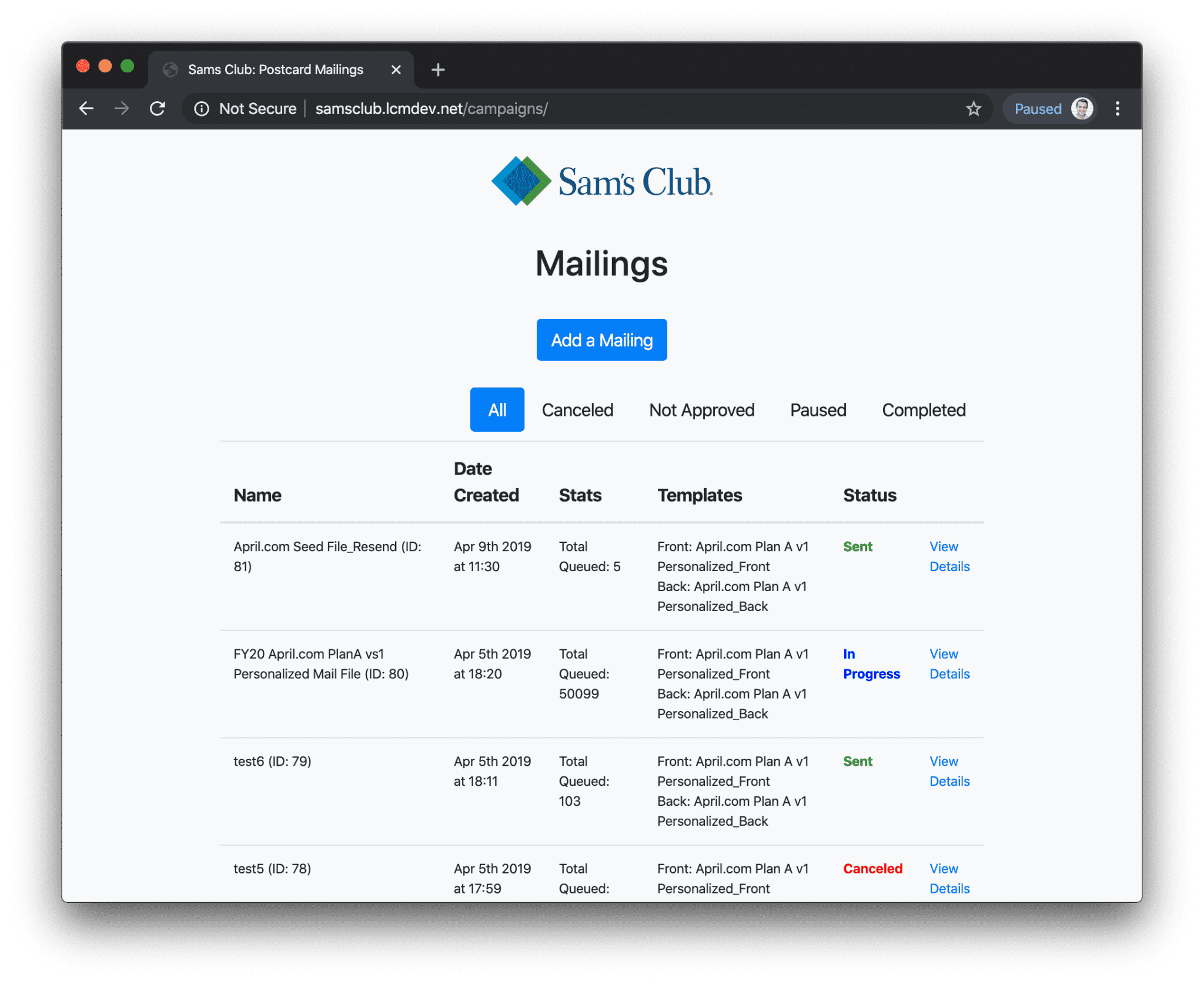The width and height of the screenshot is (1204, 984).
Task: Switch to the Canceled filter tab
Action: [577, 410]
